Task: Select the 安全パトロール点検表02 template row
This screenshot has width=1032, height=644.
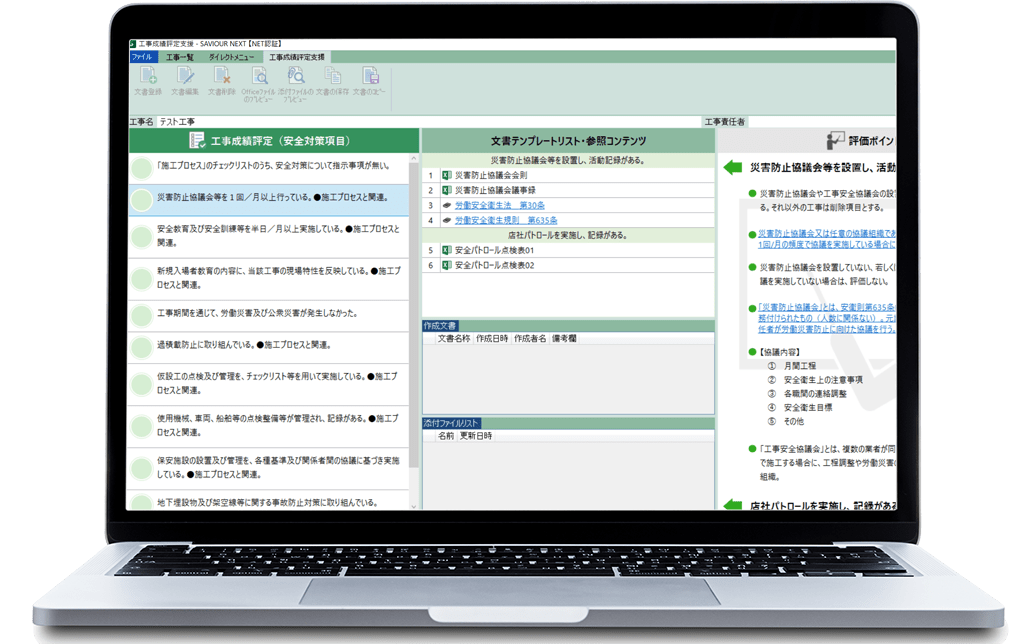Action: point(495,265)
